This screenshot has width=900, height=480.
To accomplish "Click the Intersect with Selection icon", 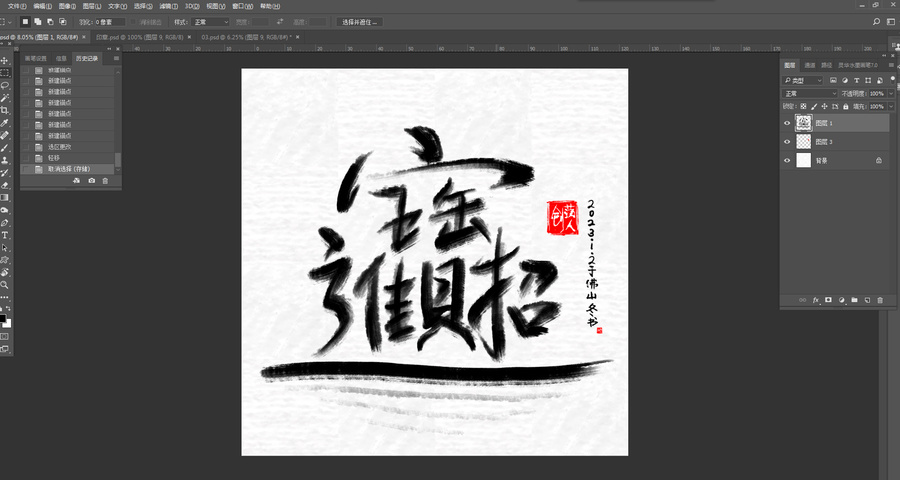I will 63,22.
